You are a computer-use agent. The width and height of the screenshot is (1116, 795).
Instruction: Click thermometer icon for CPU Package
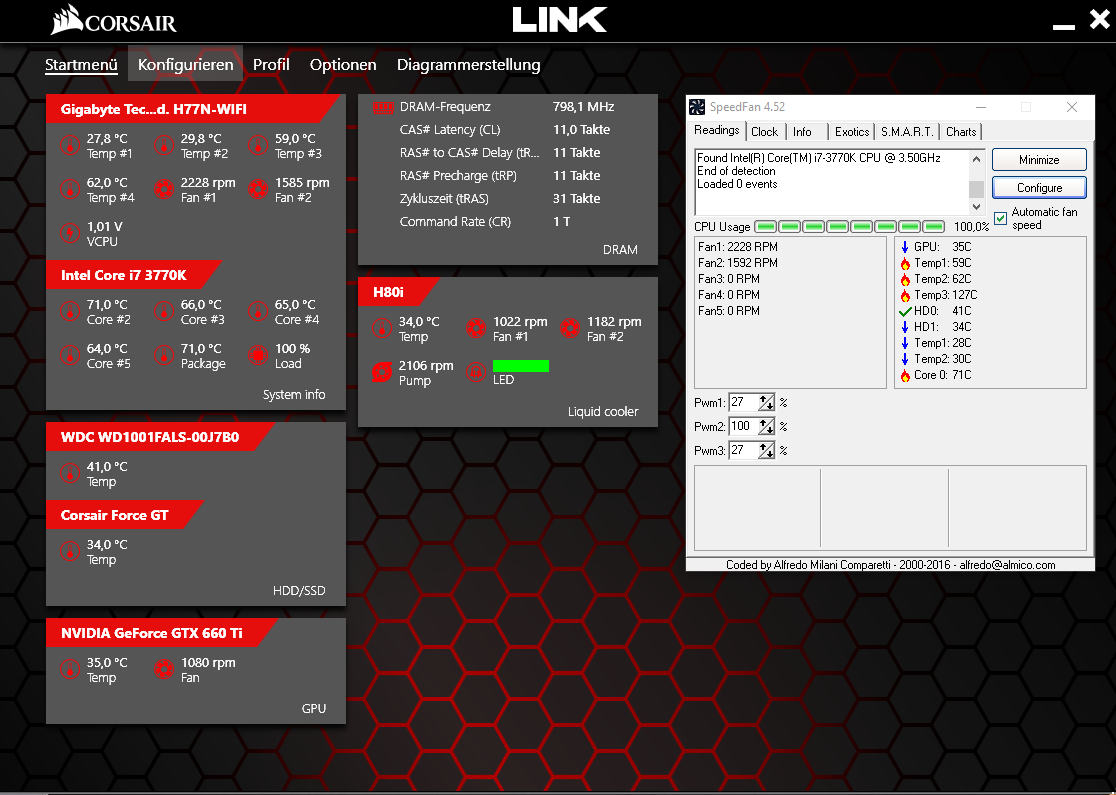164,356
